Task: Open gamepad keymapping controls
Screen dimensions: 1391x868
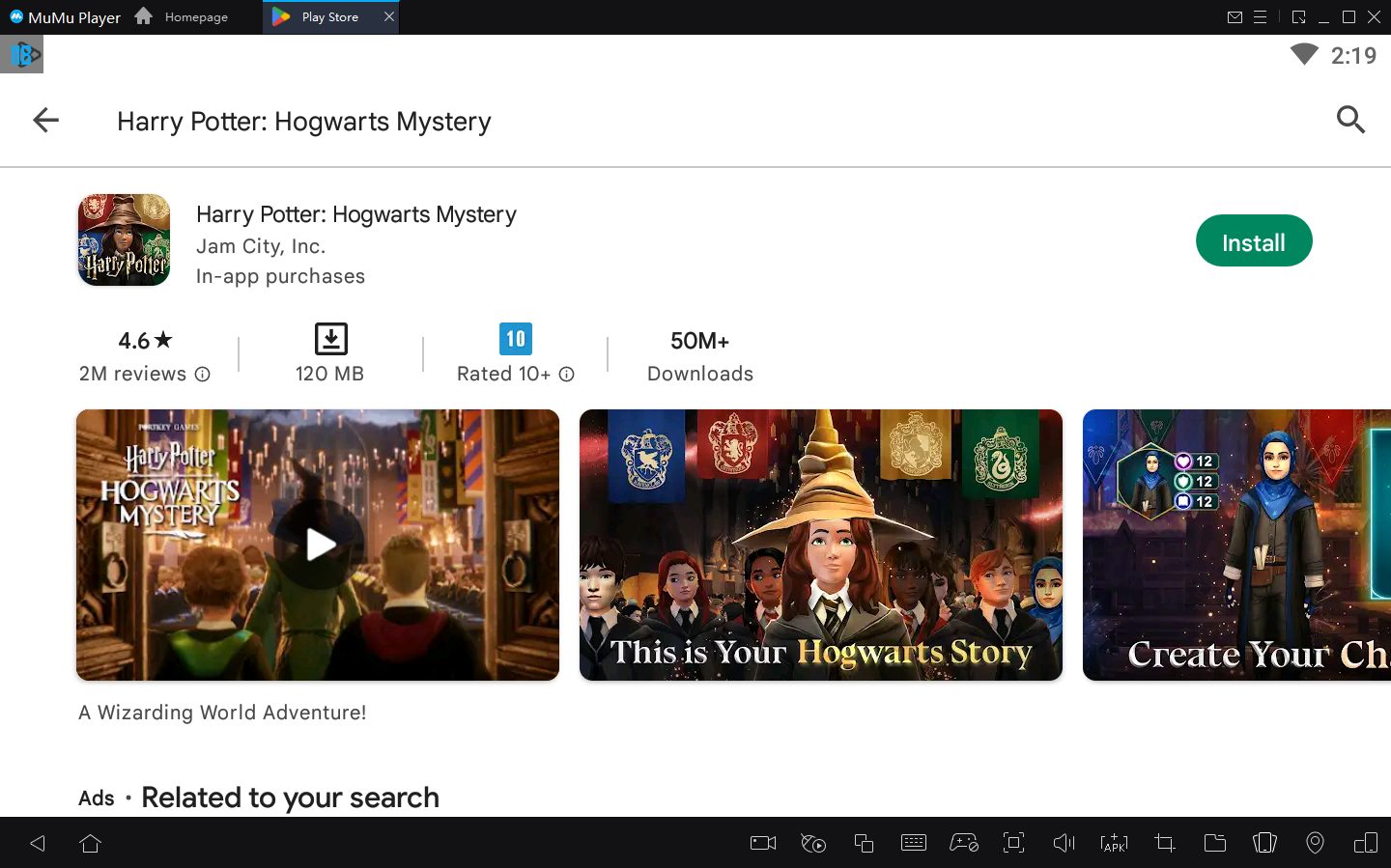Action: (964, 843)
